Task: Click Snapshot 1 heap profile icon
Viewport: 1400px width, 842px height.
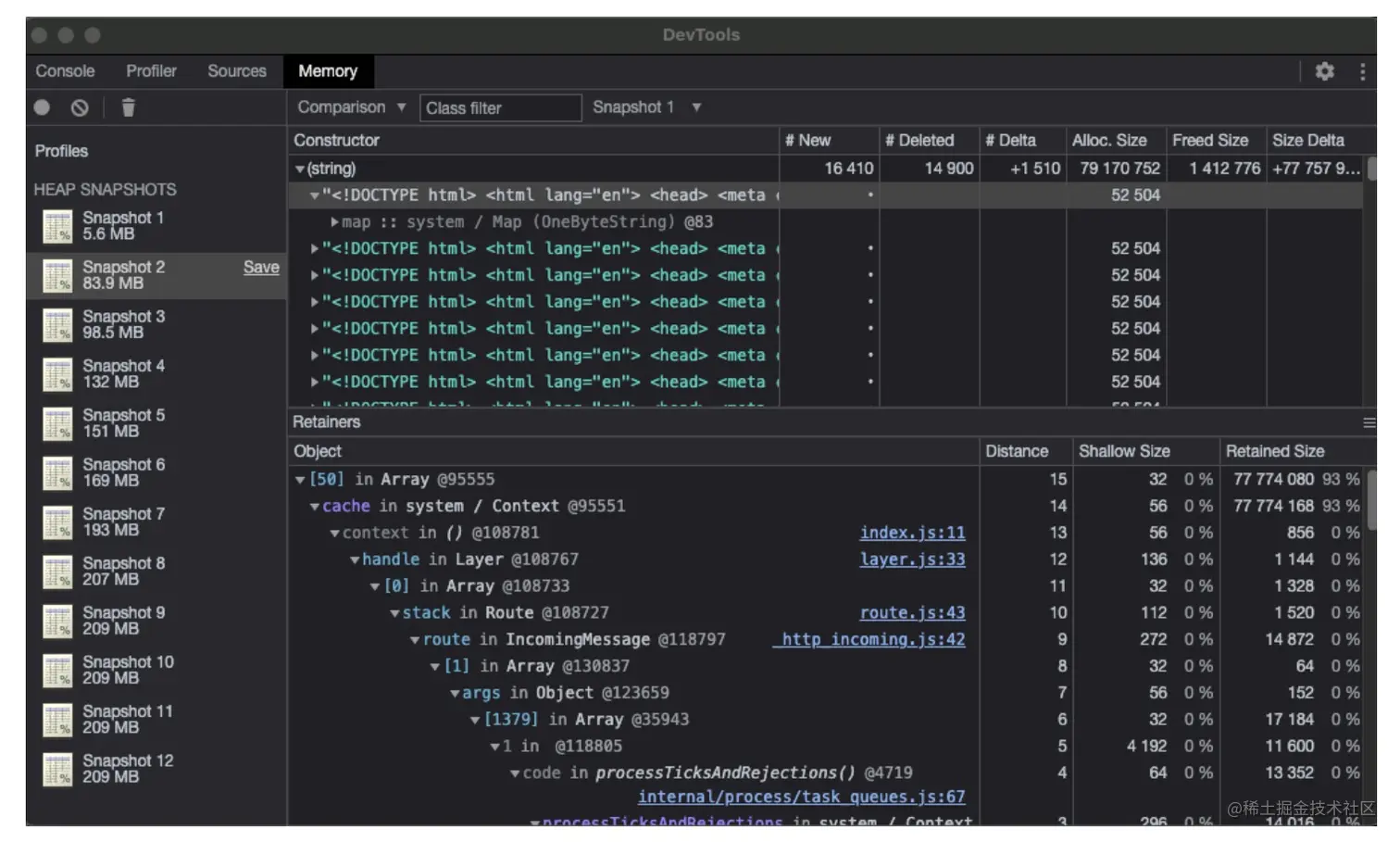Action: click(57, 226)
